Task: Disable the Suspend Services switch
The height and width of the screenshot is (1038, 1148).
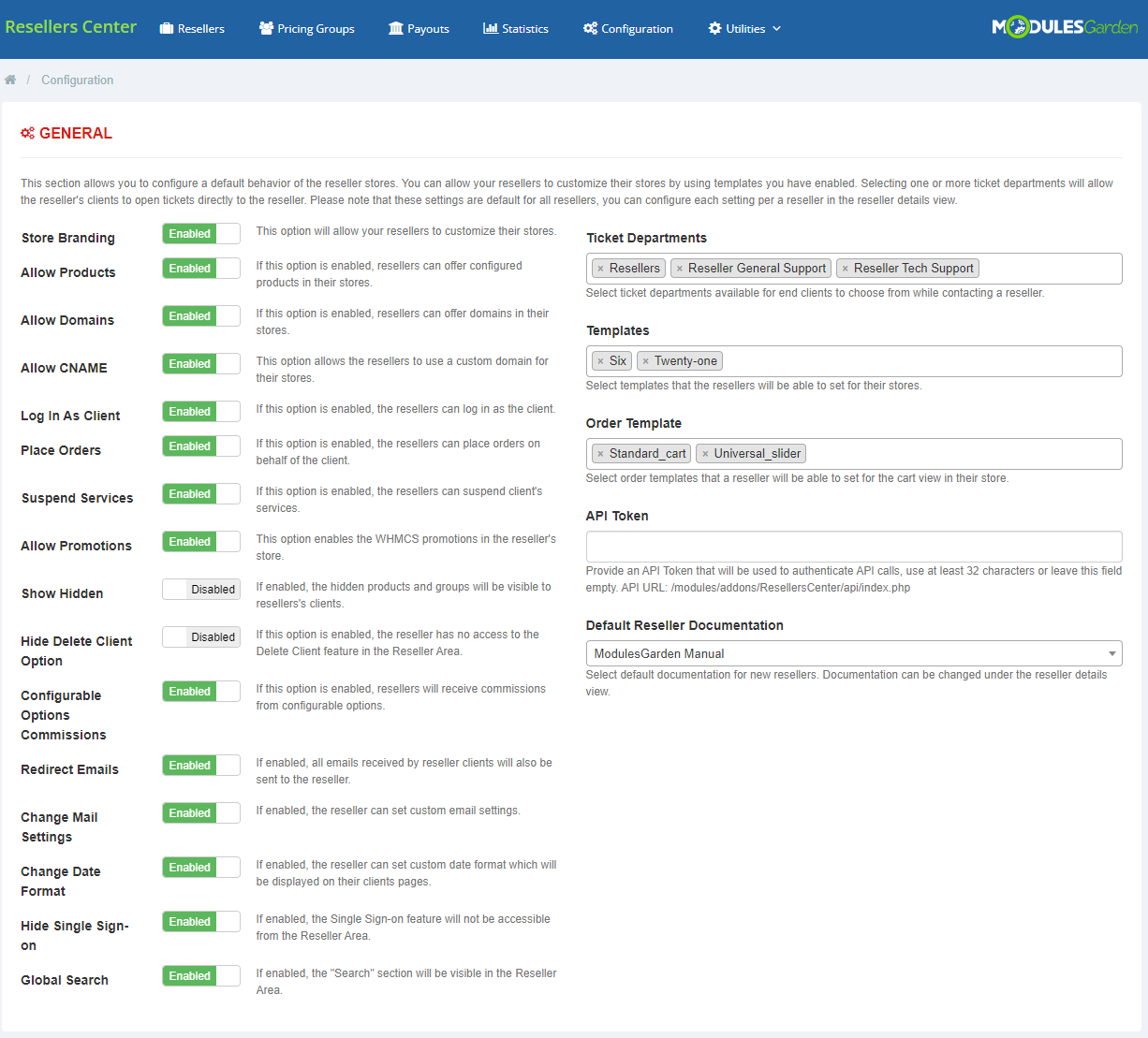Action: [201, 494]
